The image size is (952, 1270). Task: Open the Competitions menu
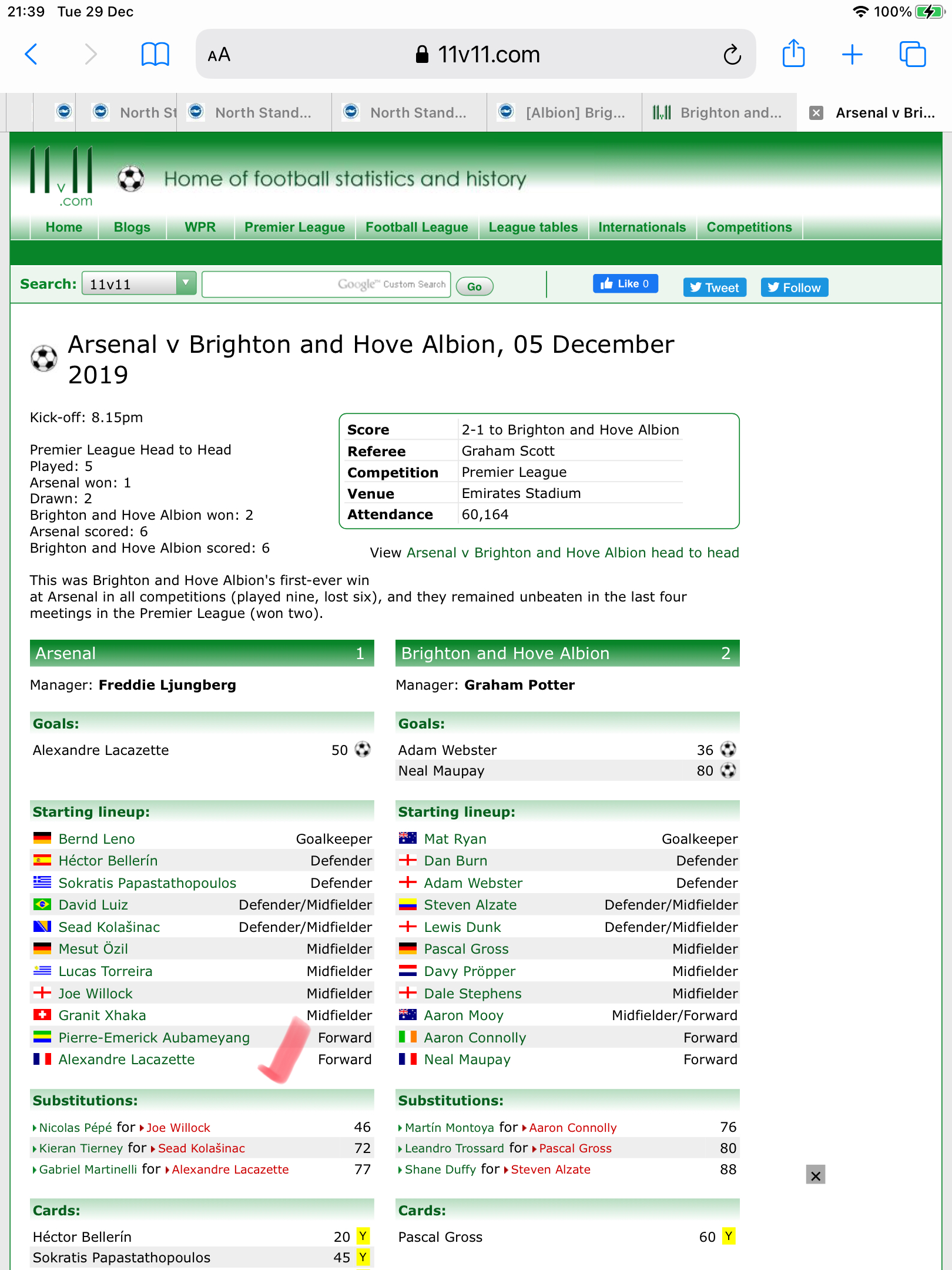(749, 227)
